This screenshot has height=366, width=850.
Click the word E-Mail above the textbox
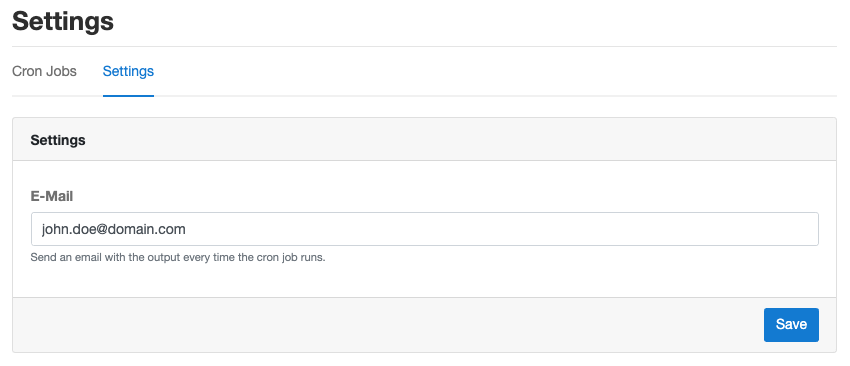click(52, 196)
